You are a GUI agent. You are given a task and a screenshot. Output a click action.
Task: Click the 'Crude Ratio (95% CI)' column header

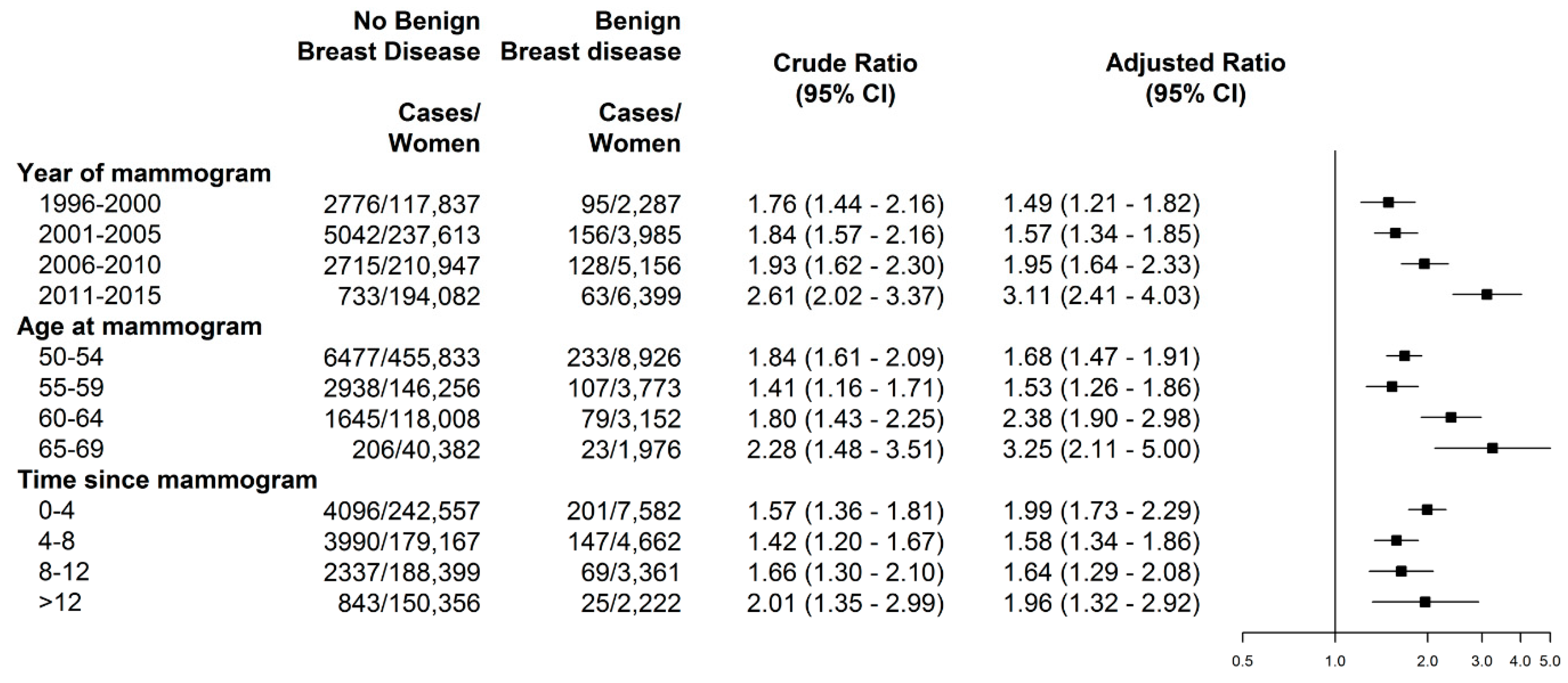845,79
